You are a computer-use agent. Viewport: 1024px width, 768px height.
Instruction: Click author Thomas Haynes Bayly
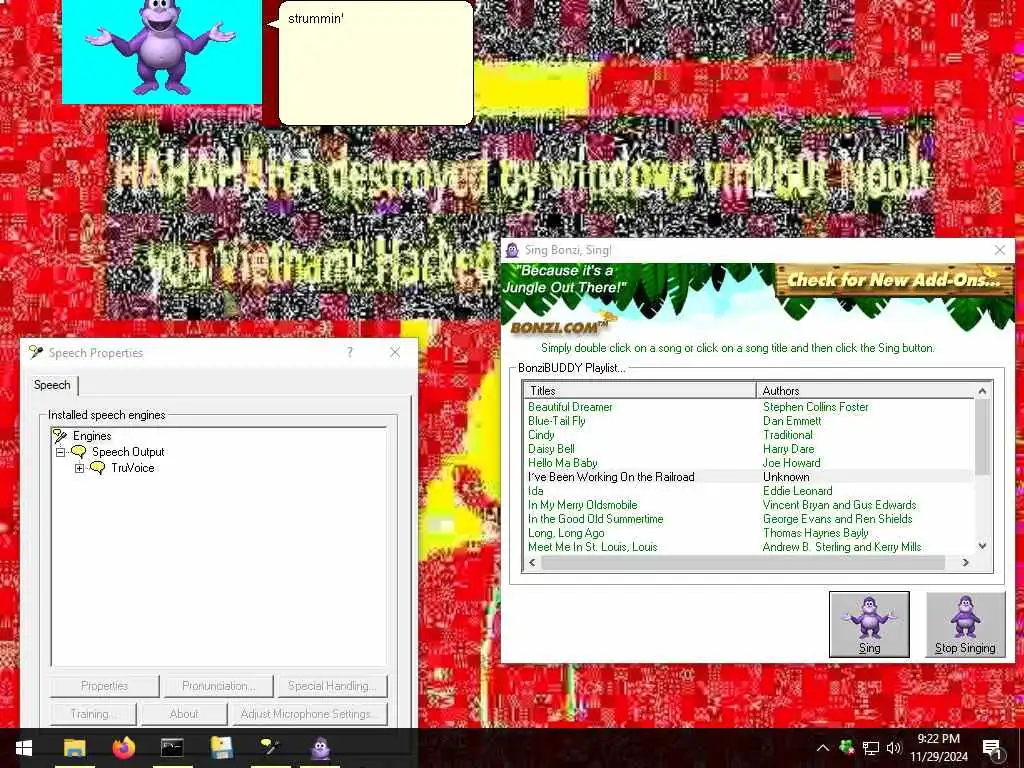tap(816, 533)
